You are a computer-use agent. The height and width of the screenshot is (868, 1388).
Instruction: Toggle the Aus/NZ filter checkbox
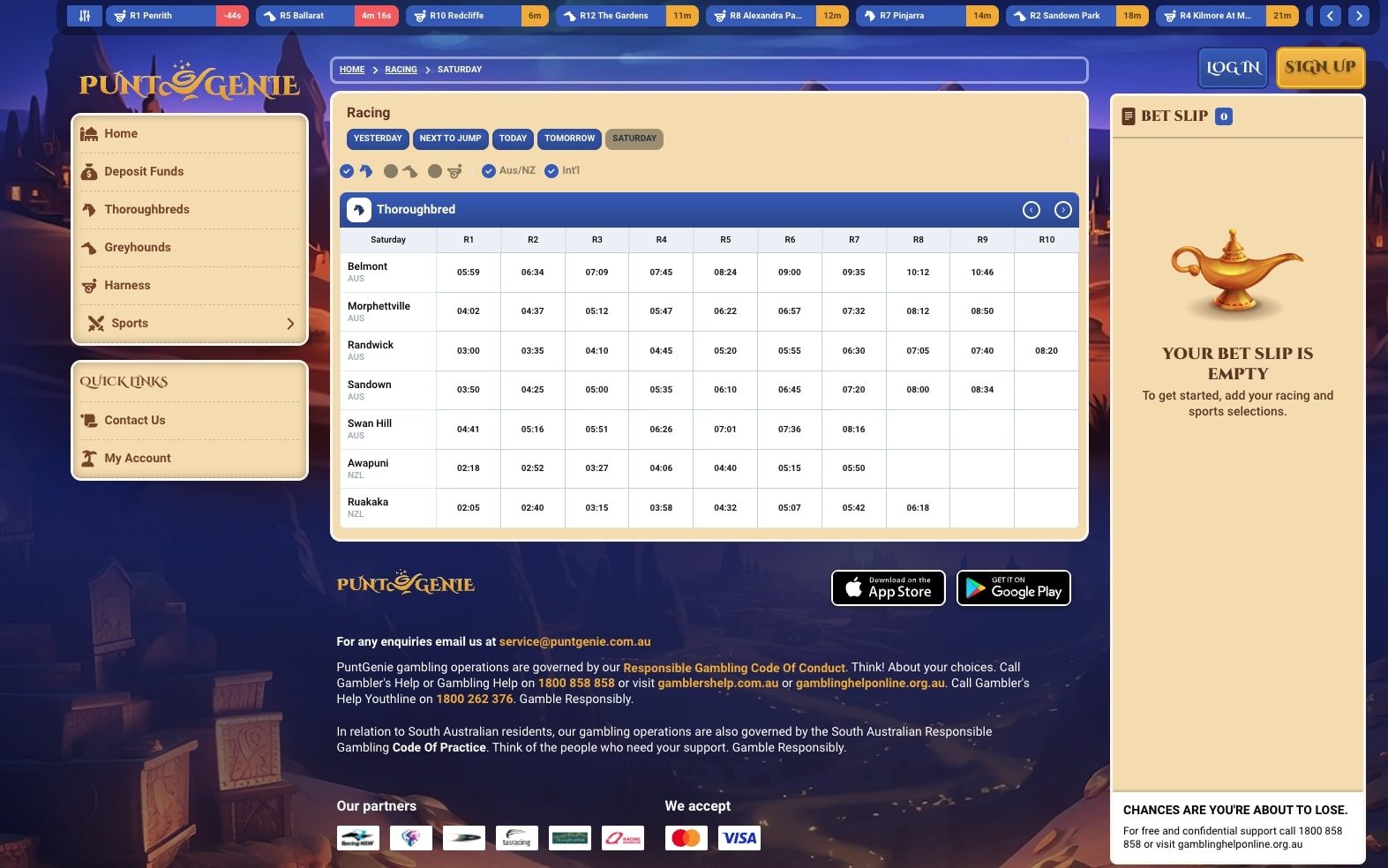488,171
